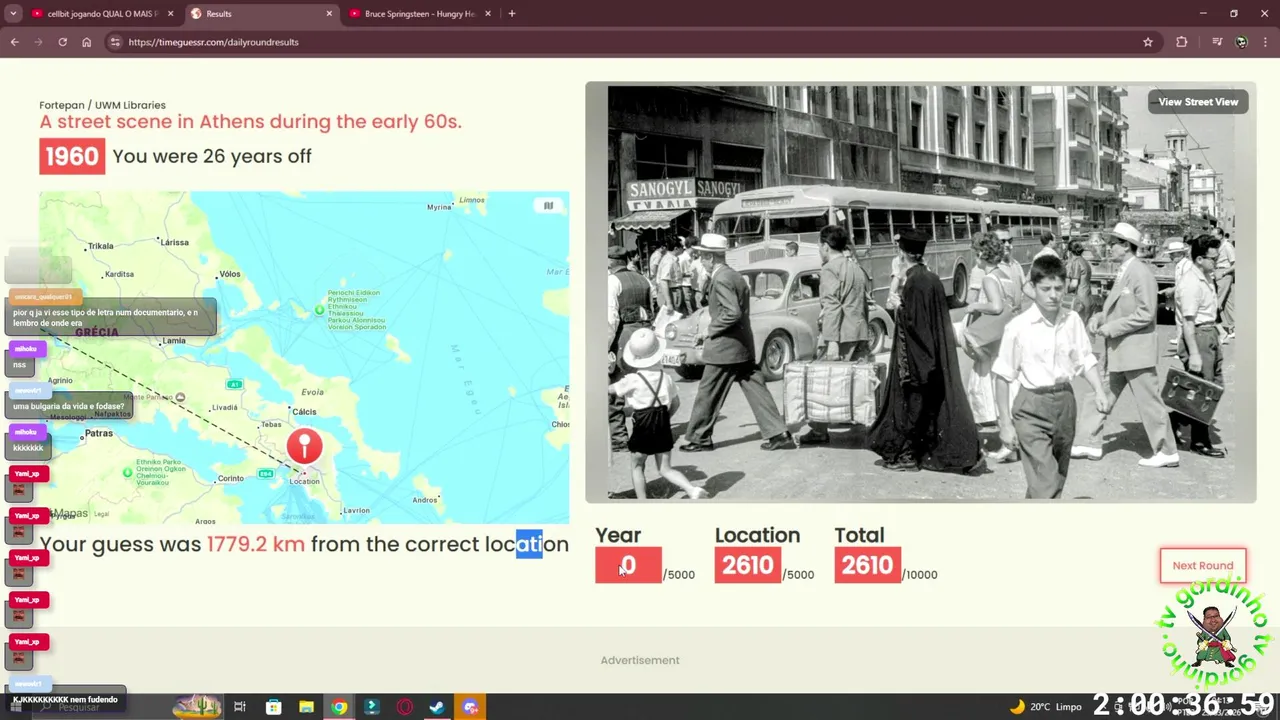This screenshot has height=720, width=1280.
Task: Click the weather 20°C Limpo widget
Action: [1046, 707]
